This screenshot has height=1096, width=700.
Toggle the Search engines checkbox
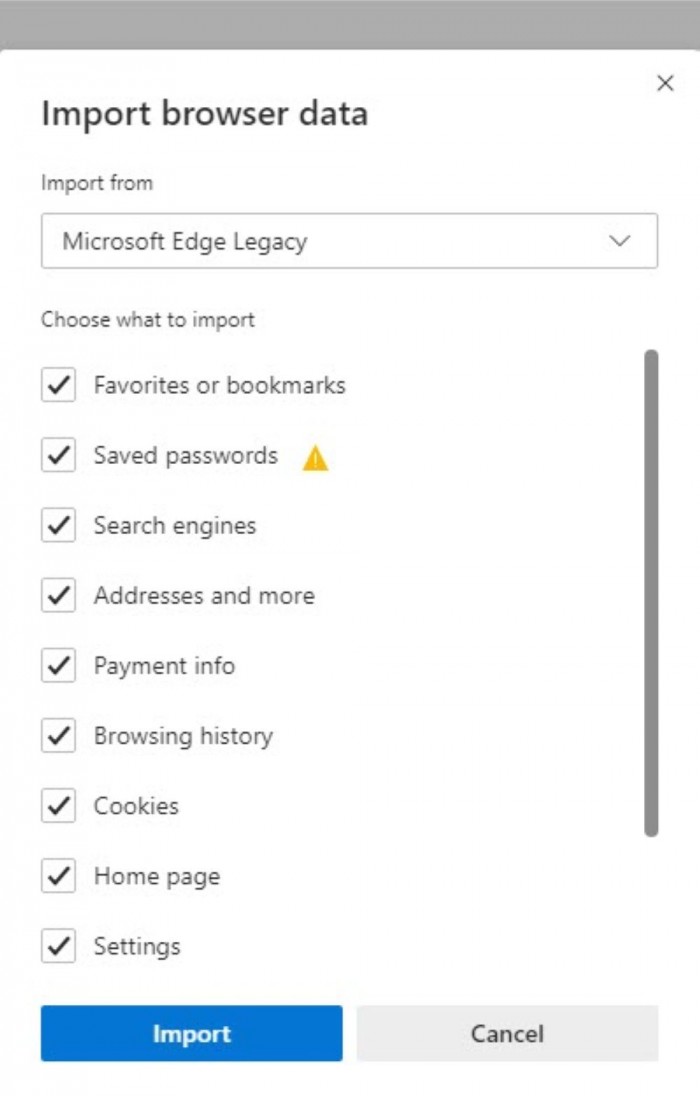(58, 525)
